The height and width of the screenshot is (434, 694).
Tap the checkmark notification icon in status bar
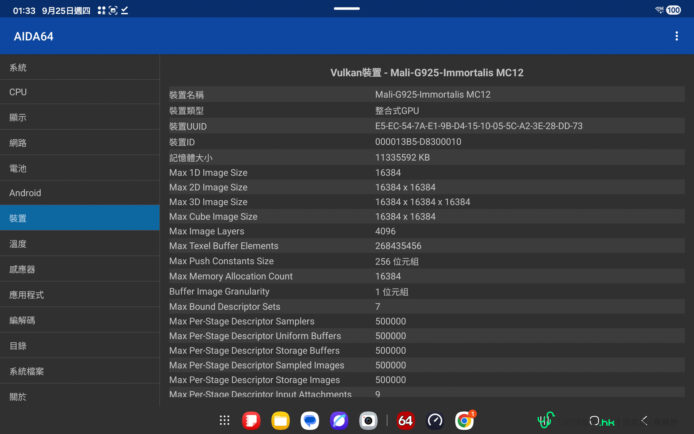point(124,10)
